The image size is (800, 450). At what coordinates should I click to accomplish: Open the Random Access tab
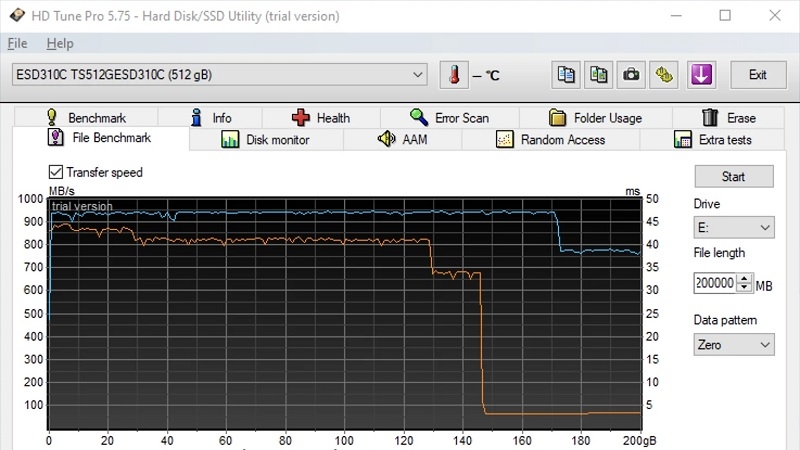click(x=551, y=140)
